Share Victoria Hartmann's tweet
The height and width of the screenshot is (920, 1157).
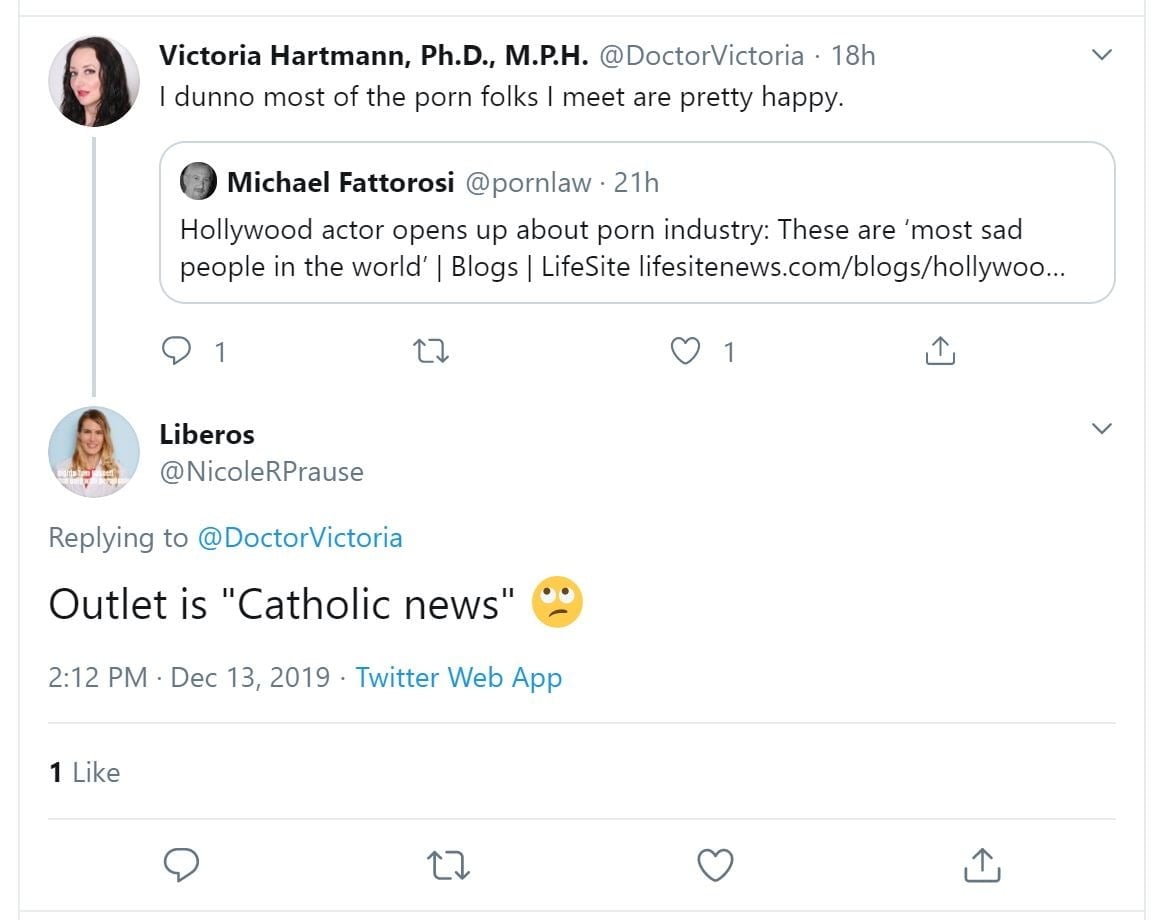pos(940,351)
